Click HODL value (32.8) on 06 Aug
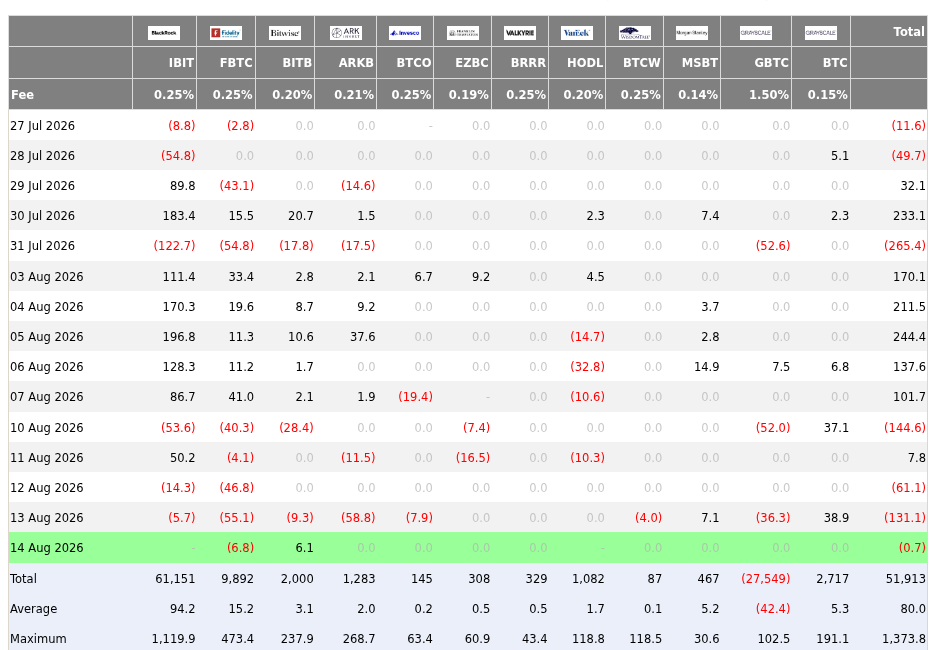Image resolution: width=944 pixels, height=650 pixels. (588, 367)
